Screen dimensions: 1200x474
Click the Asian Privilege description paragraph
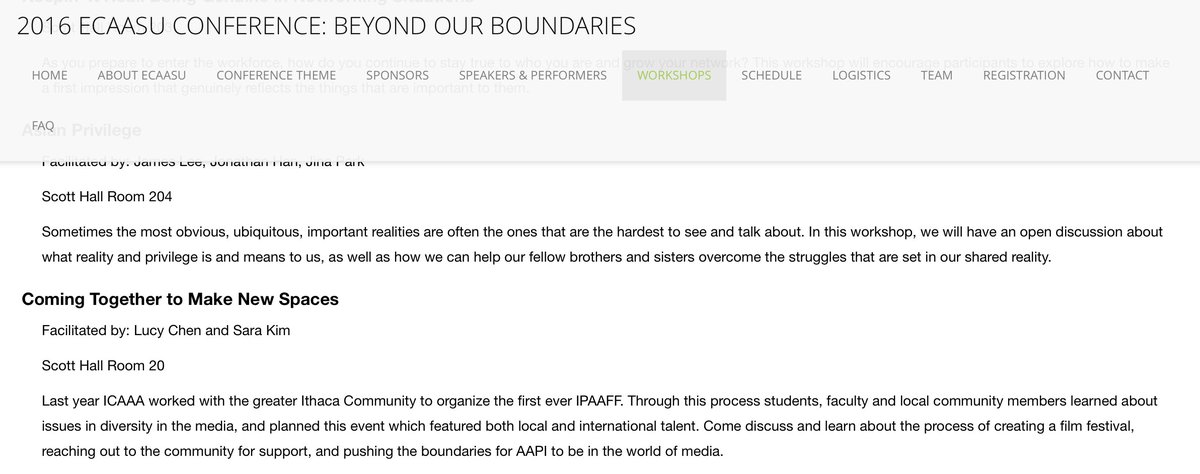tap(602, 244)
